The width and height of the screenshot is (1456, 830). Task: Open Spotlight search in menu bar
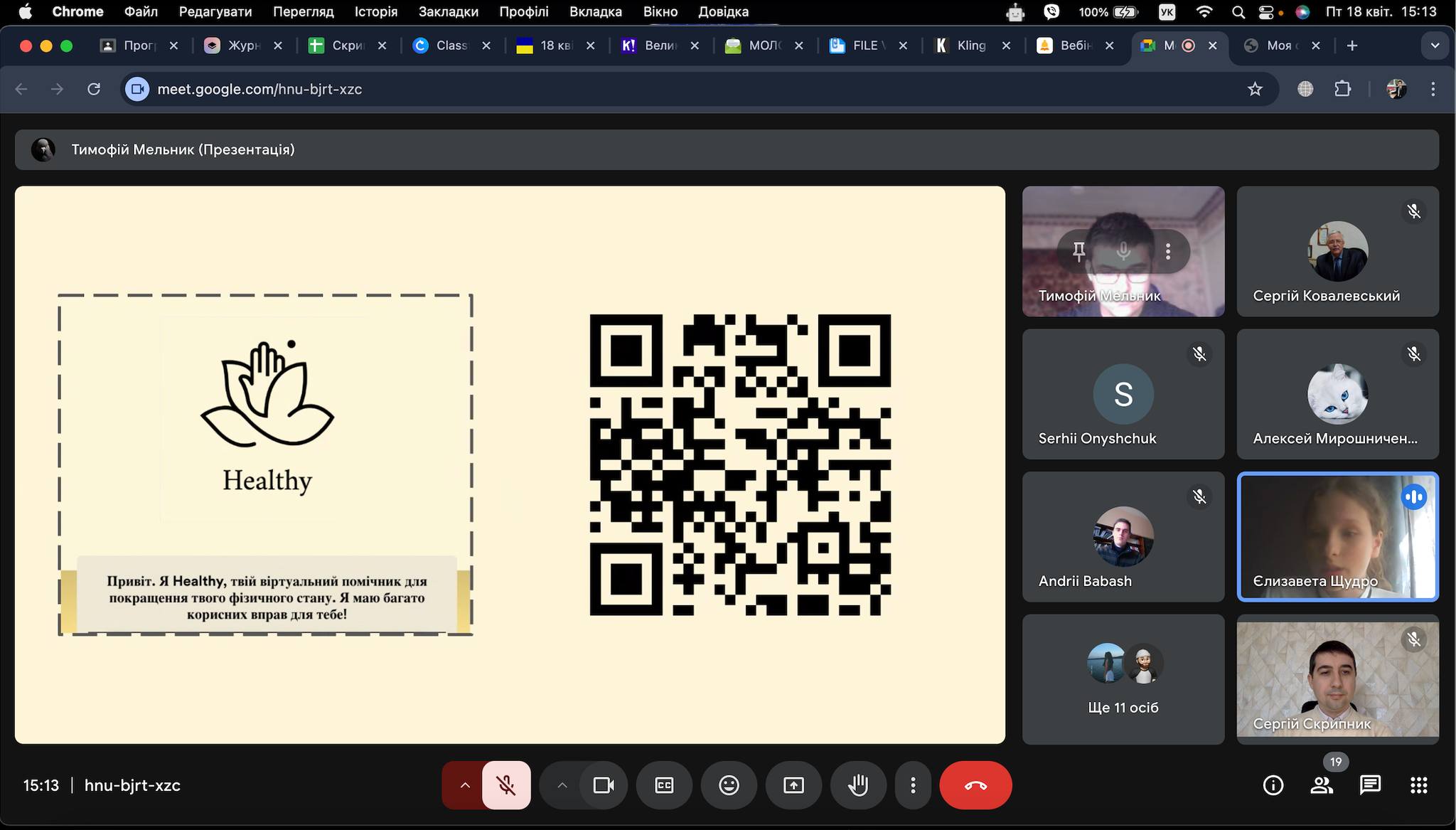(1238, 11)
